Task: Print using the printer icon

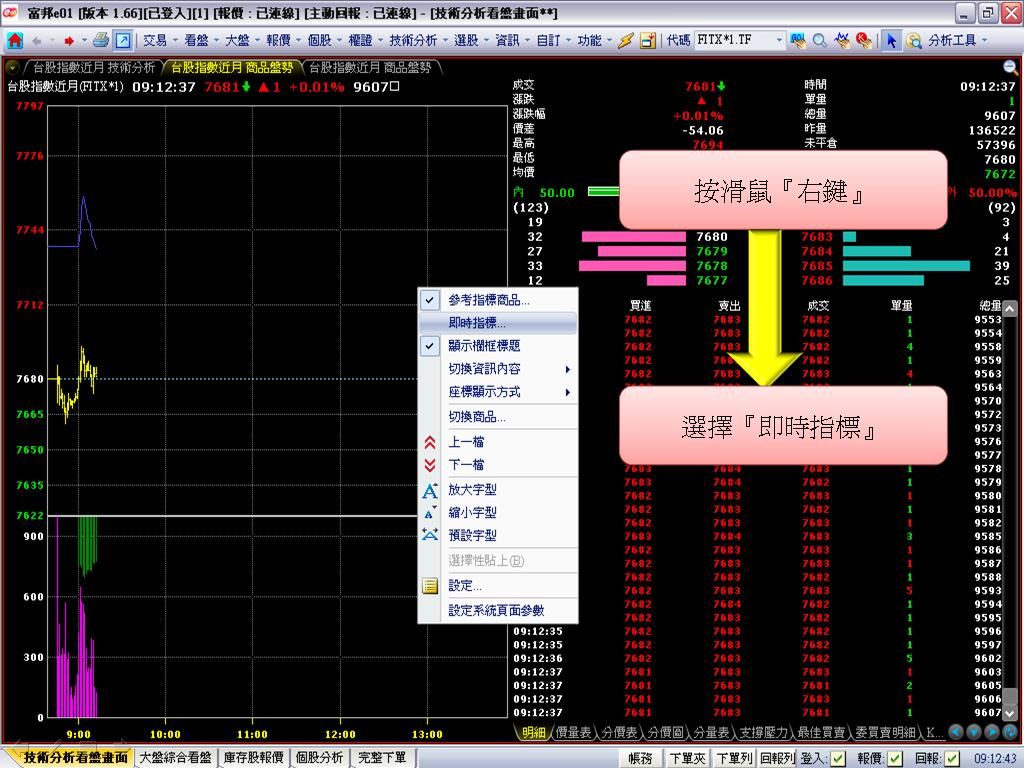Action: 101,40
